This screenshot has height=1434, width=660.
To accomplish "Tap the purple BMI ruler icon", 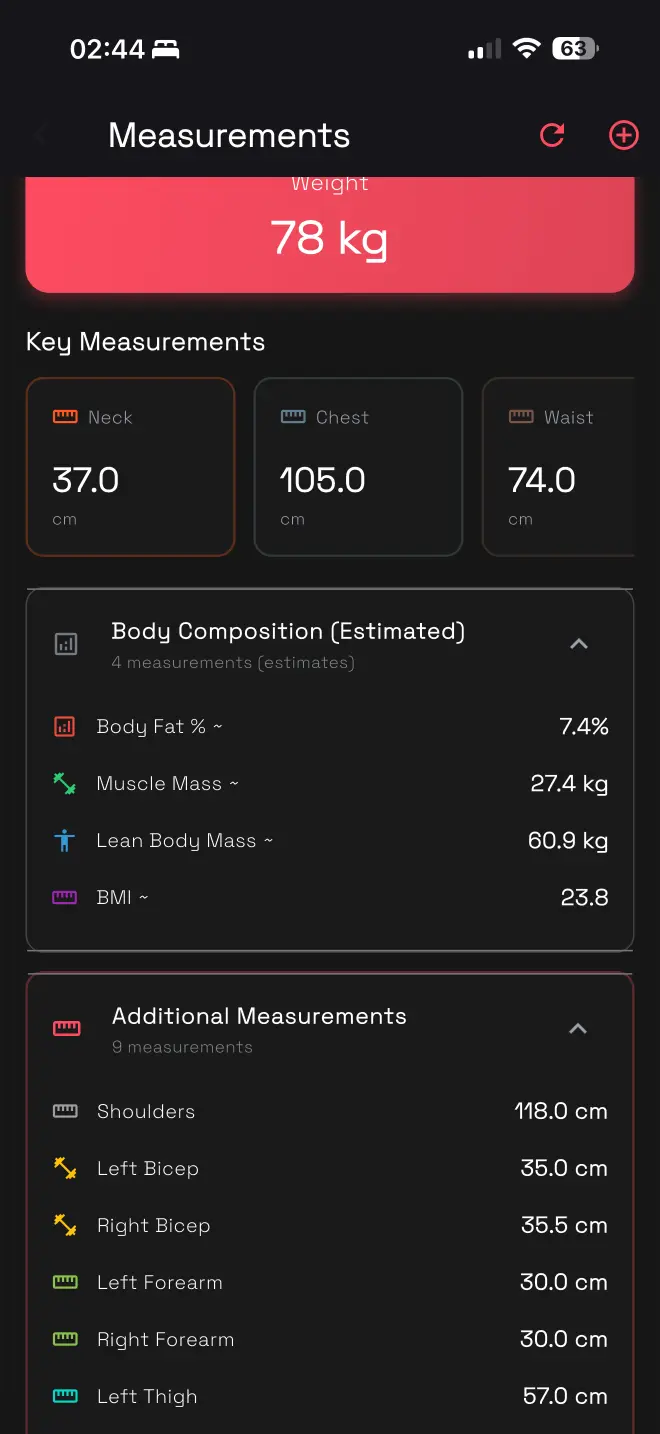I will tap(65, 898).
